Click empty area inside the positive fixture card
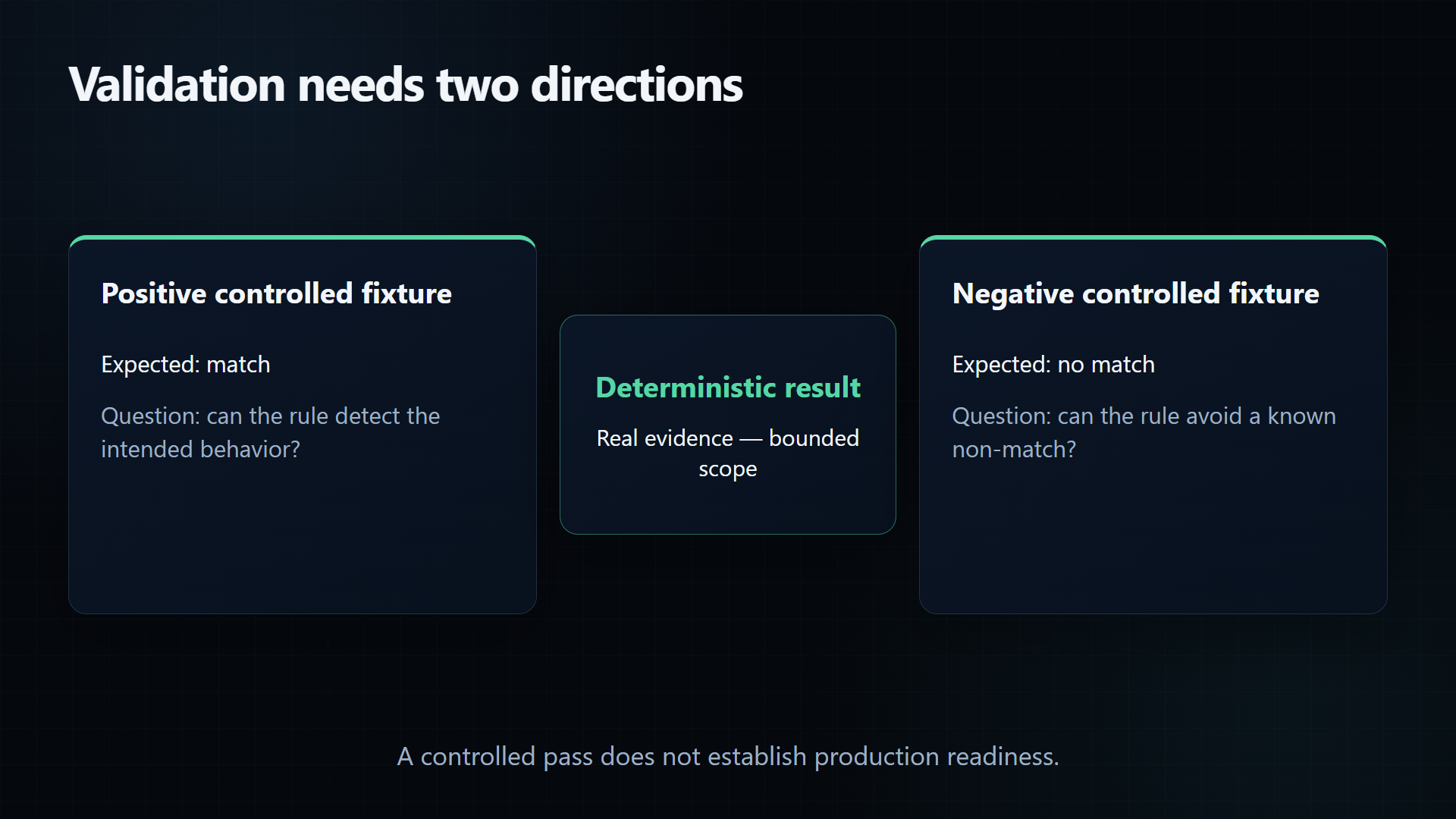Viewport: 1456px width, 819px height. [x=303, y=538]
